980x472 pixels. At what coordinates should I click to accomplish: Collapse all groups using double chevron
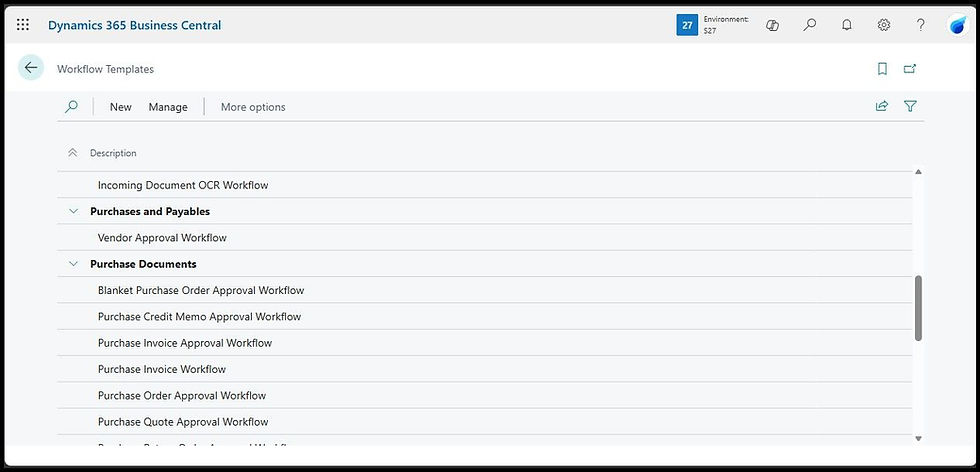tap(72, 153)
